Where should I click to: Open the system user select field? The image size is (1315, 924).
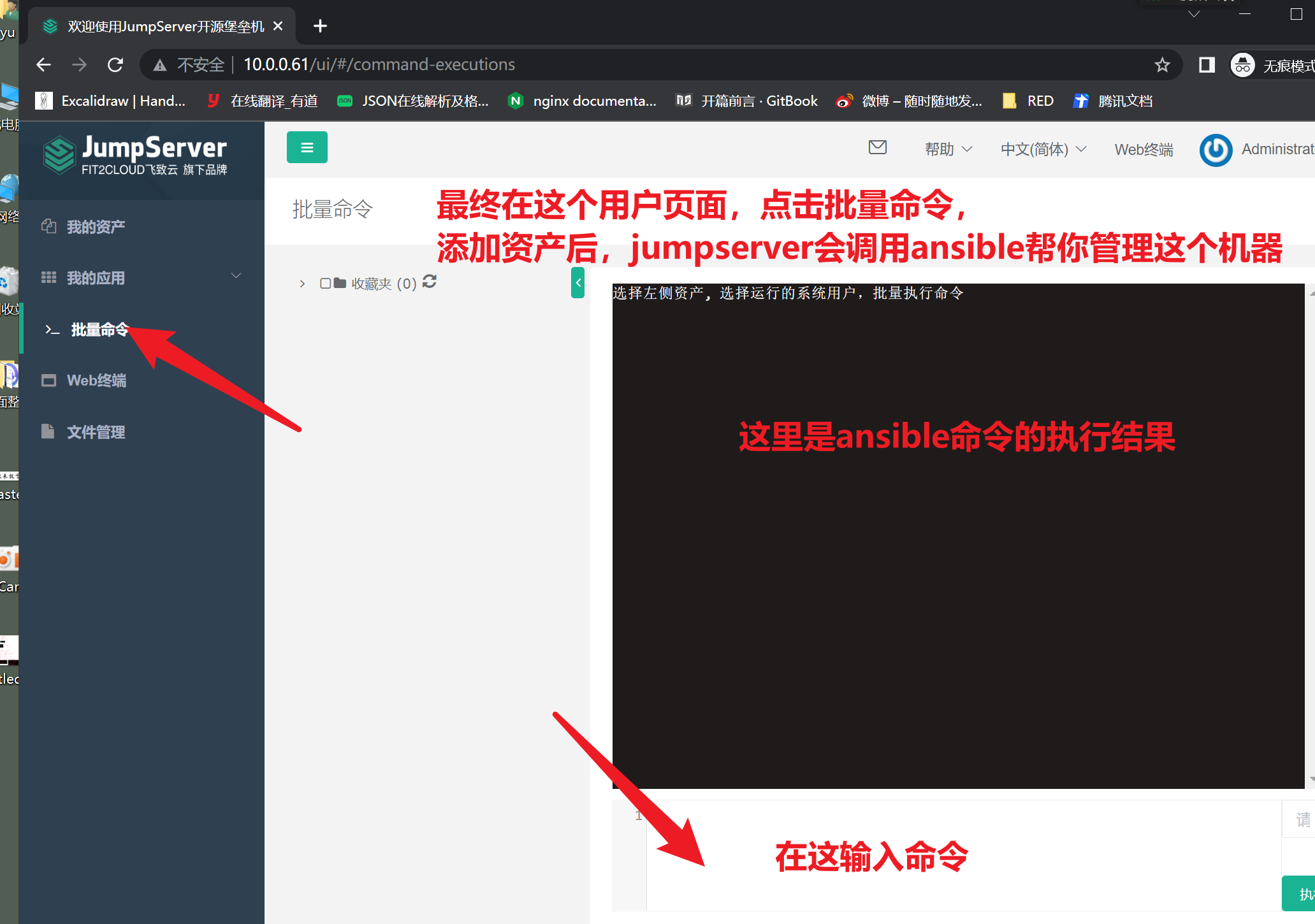tap(1299, 819)
